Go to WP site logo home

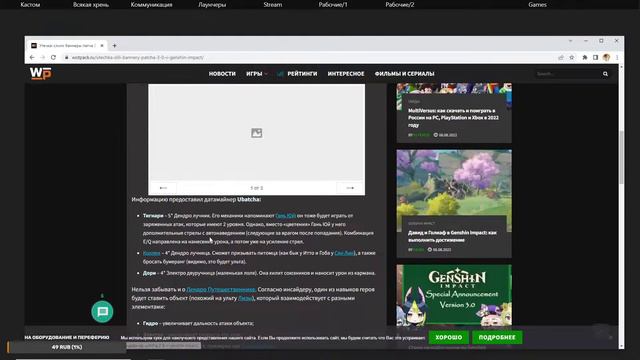point(41,73)
